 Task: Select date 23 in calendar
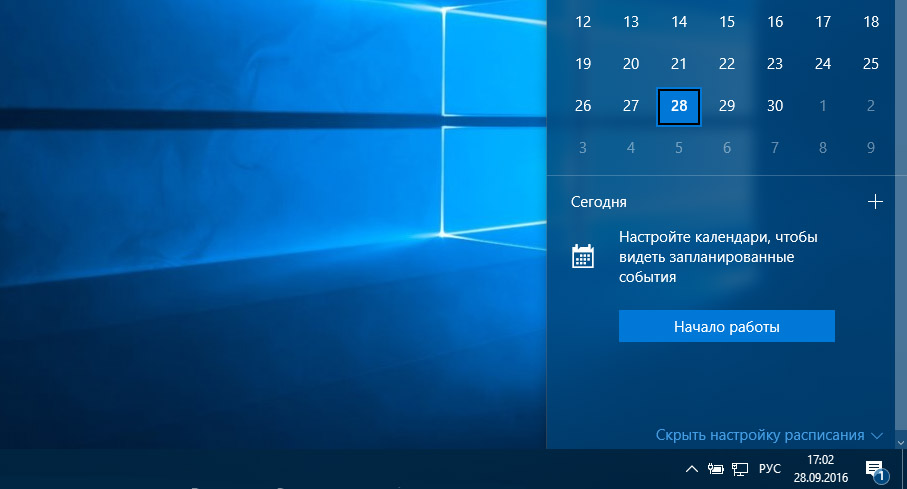point(775,64)
